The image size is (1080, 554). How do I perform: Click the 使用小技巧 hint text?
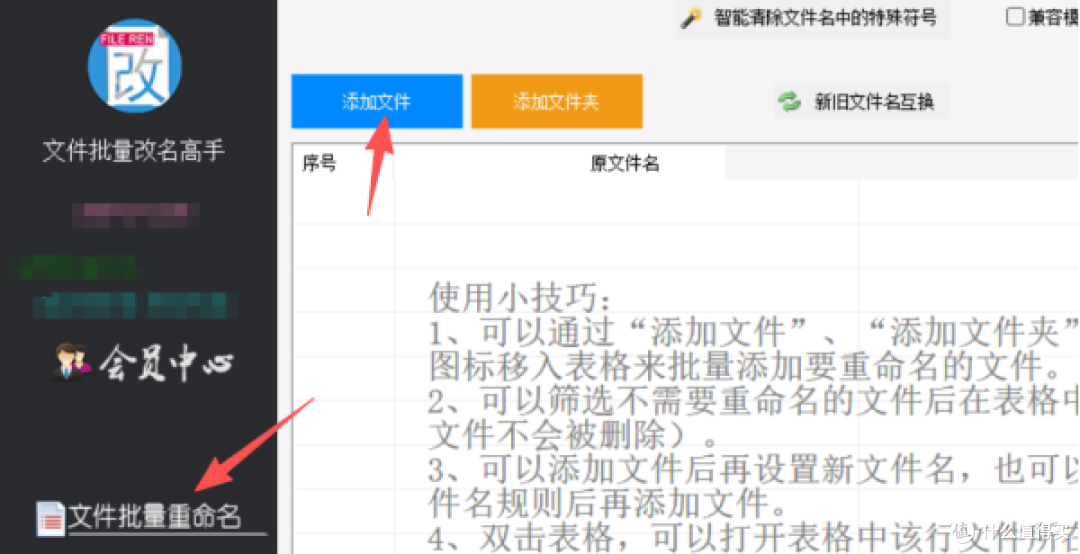[519, 298]
